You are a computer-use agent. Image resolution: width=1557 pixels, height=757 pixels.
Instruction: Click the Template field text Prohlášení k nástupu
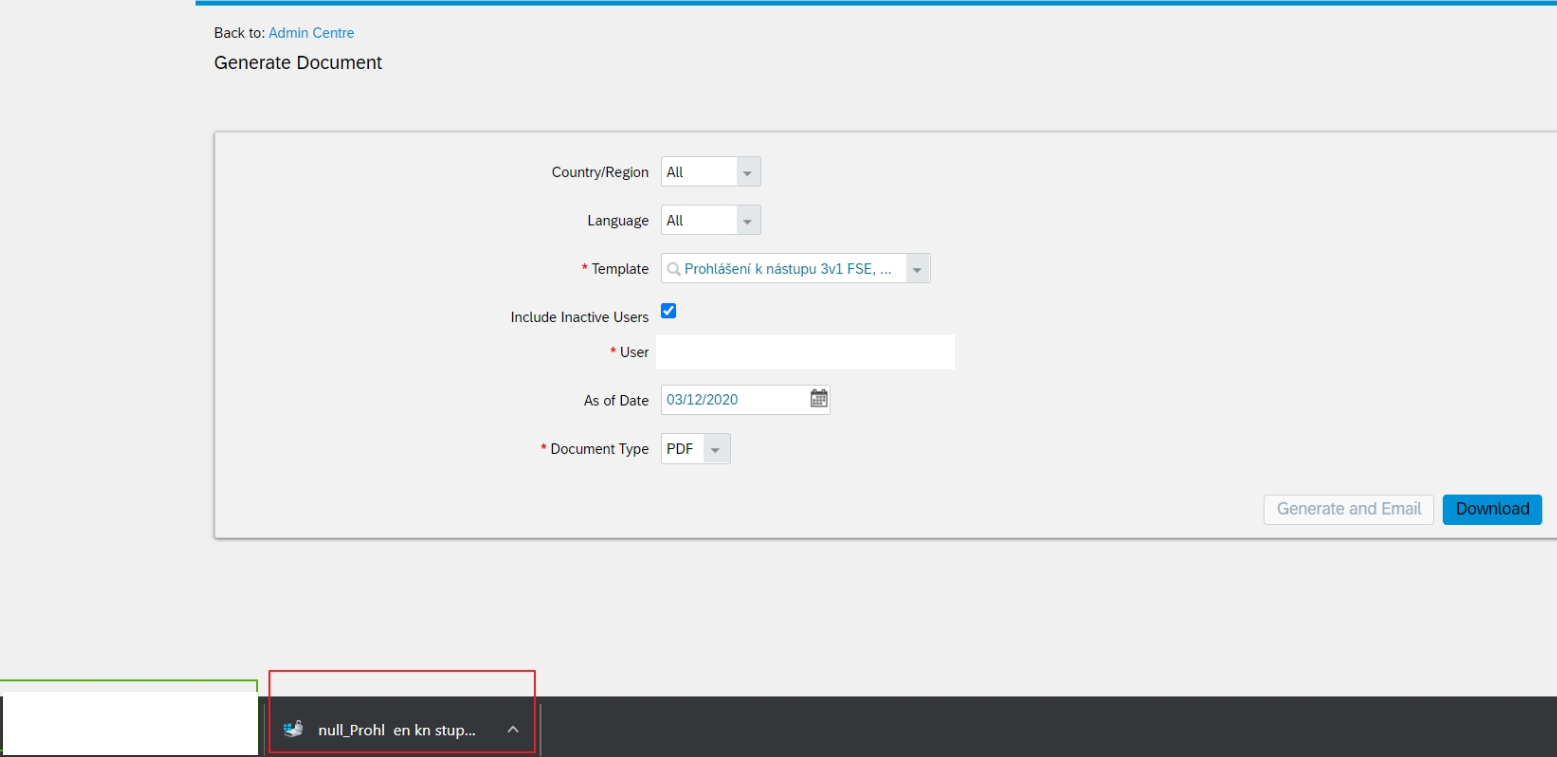(x=787, y=269)
